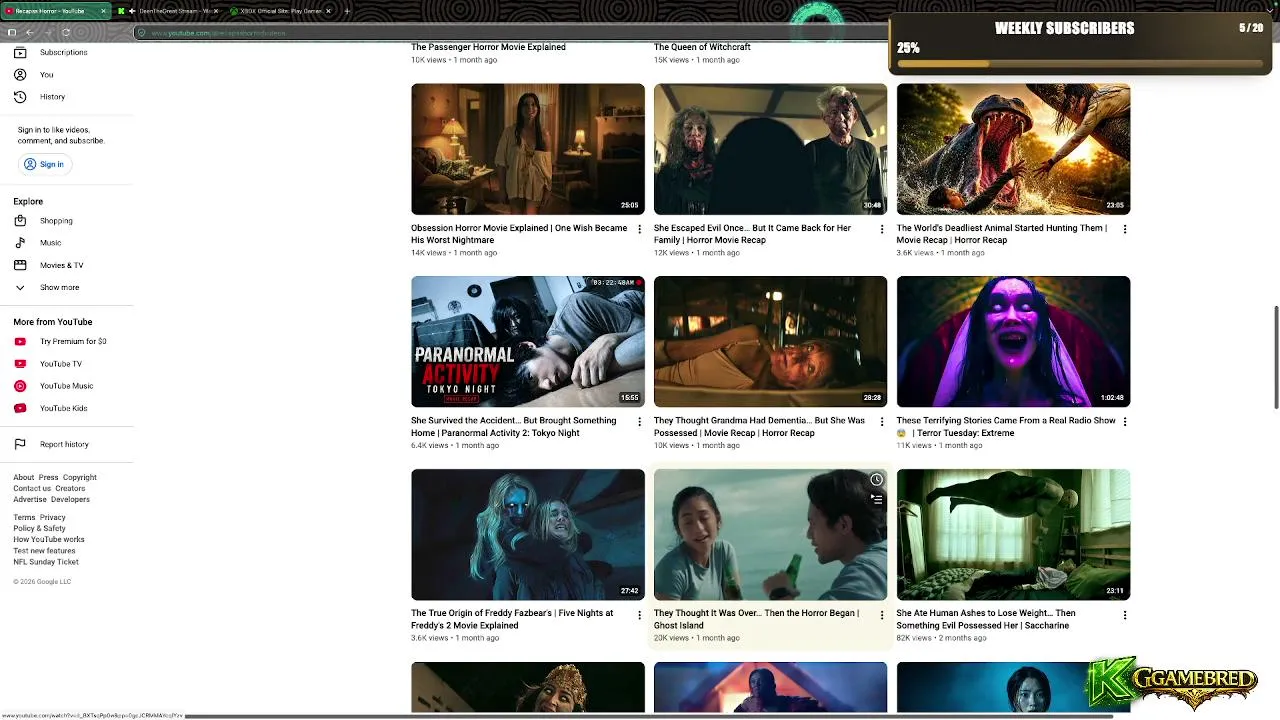Viewport: 1280px width, 720px height.
Task: Open options for They Thought Grandma Had Dementia video
Action: coord(882,422)
